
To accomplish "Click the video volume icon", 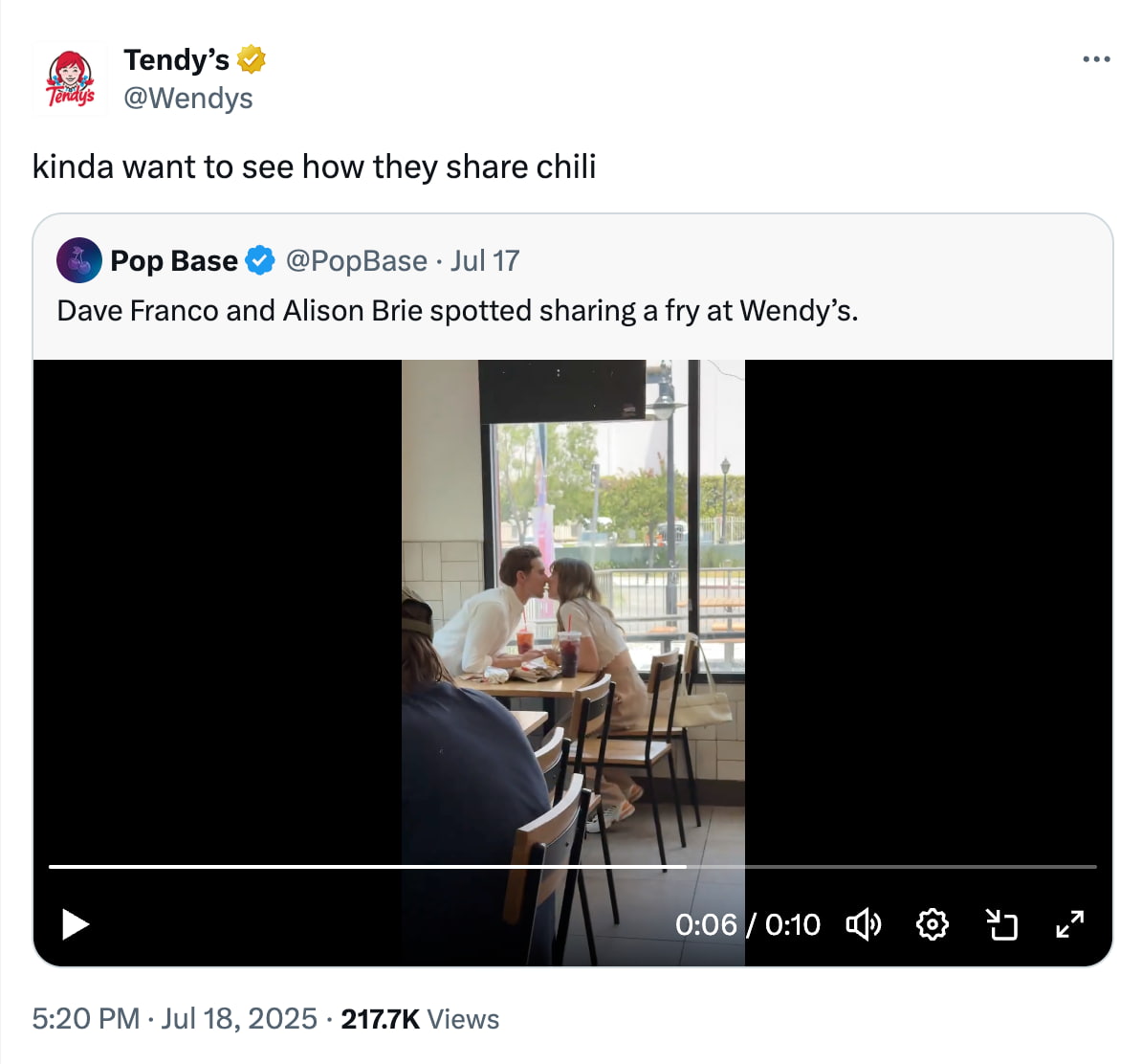I will click(x=864, y=924).
